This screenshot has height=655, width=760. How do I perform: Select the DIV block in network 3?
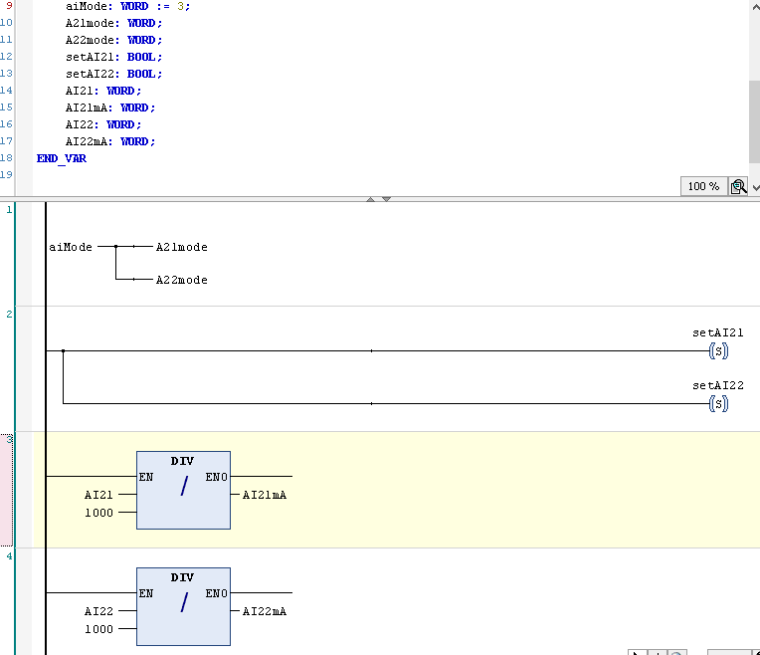pos(183,490)
